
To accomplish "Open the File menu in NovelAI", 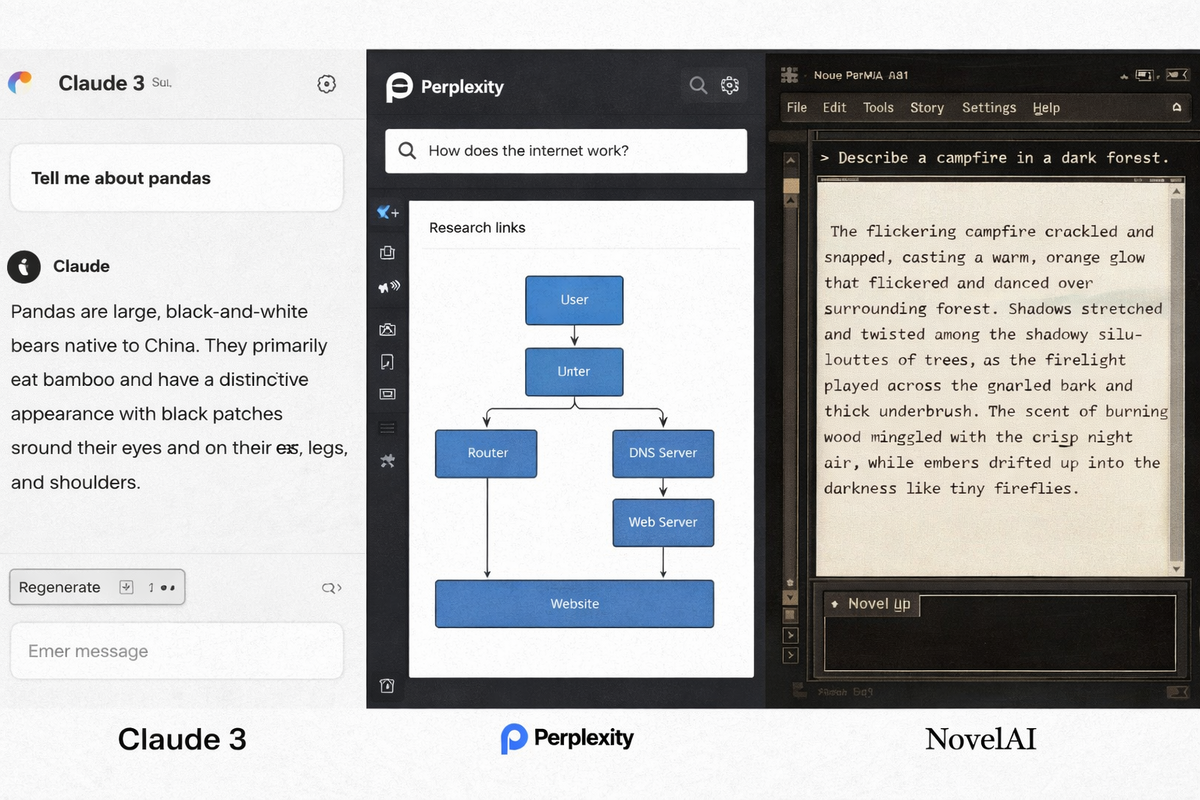I will 797,108.
